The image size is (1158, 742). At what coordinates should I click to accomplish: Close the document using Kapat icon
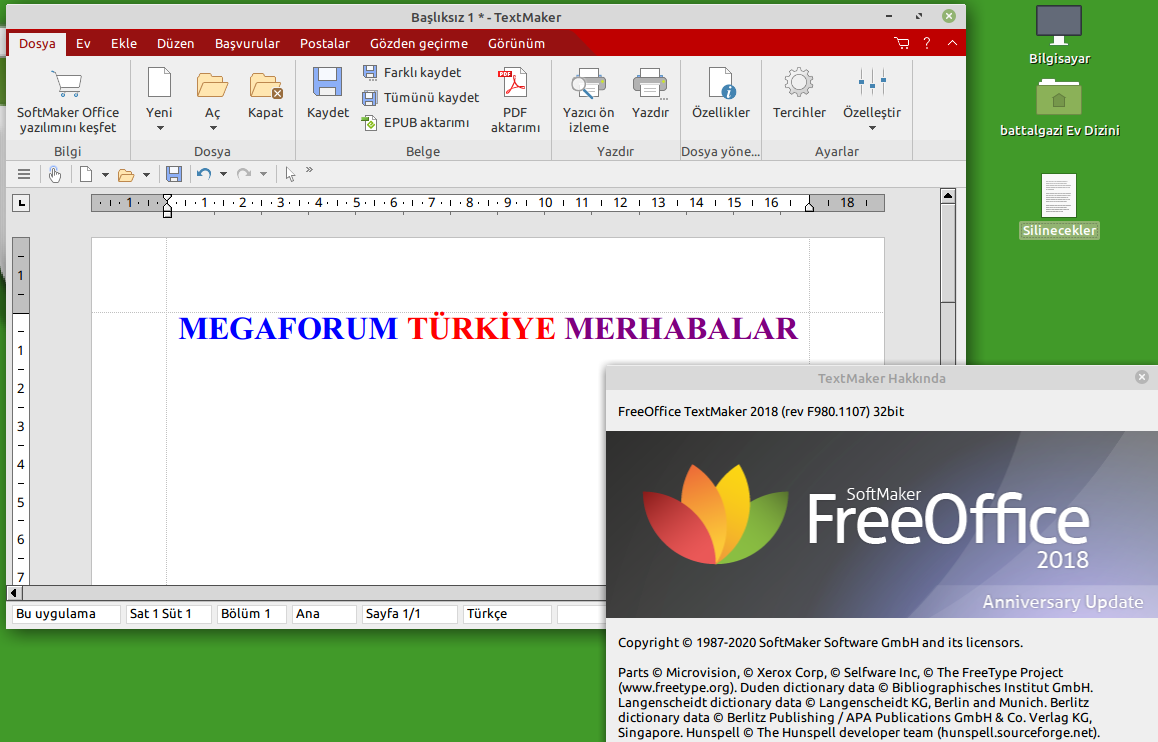click(266, 85)
